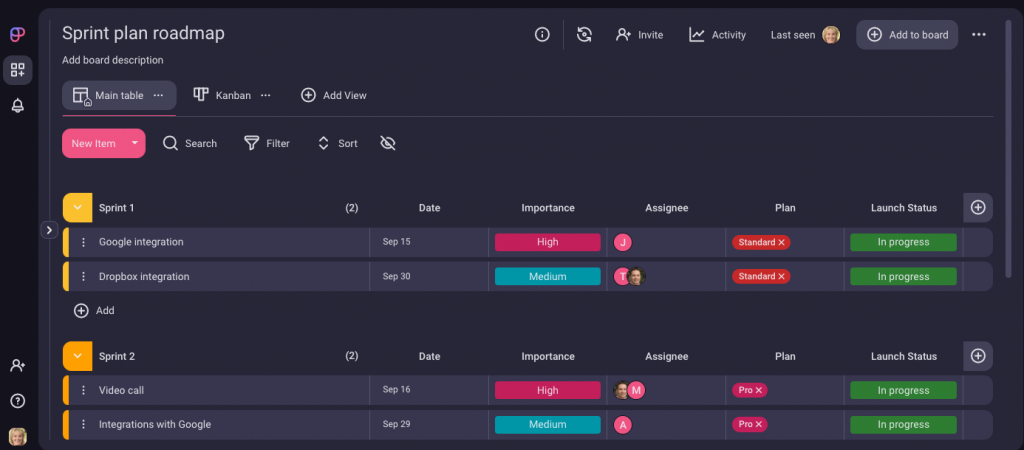The width and height of the screenshot is (1024, 450).
Task: Remove Pro tag from Video call row
Action: pyautogui.click(x=759, y=390)
